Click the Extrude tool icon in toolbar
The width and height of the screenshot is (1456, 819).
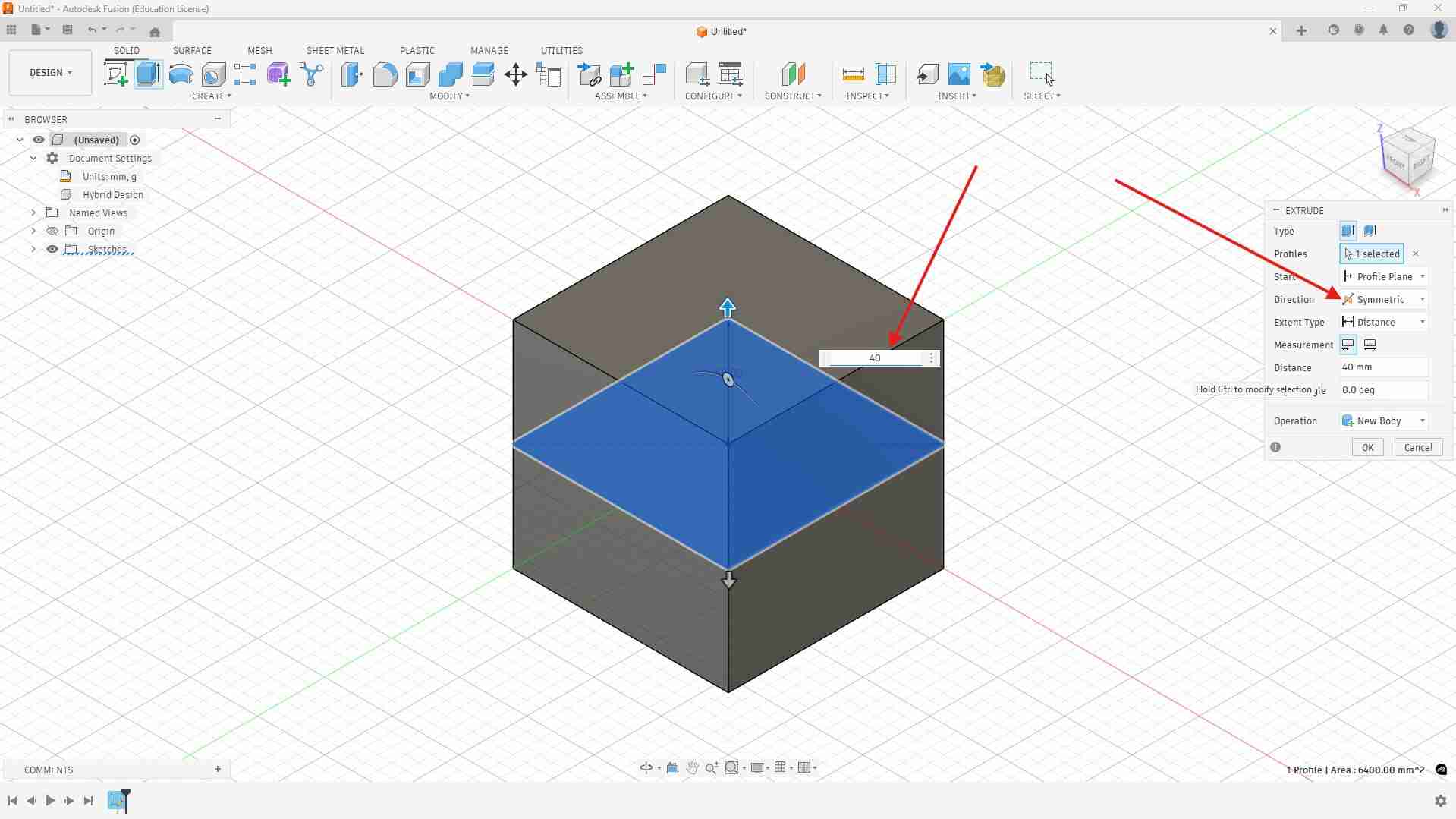point(149,74)
